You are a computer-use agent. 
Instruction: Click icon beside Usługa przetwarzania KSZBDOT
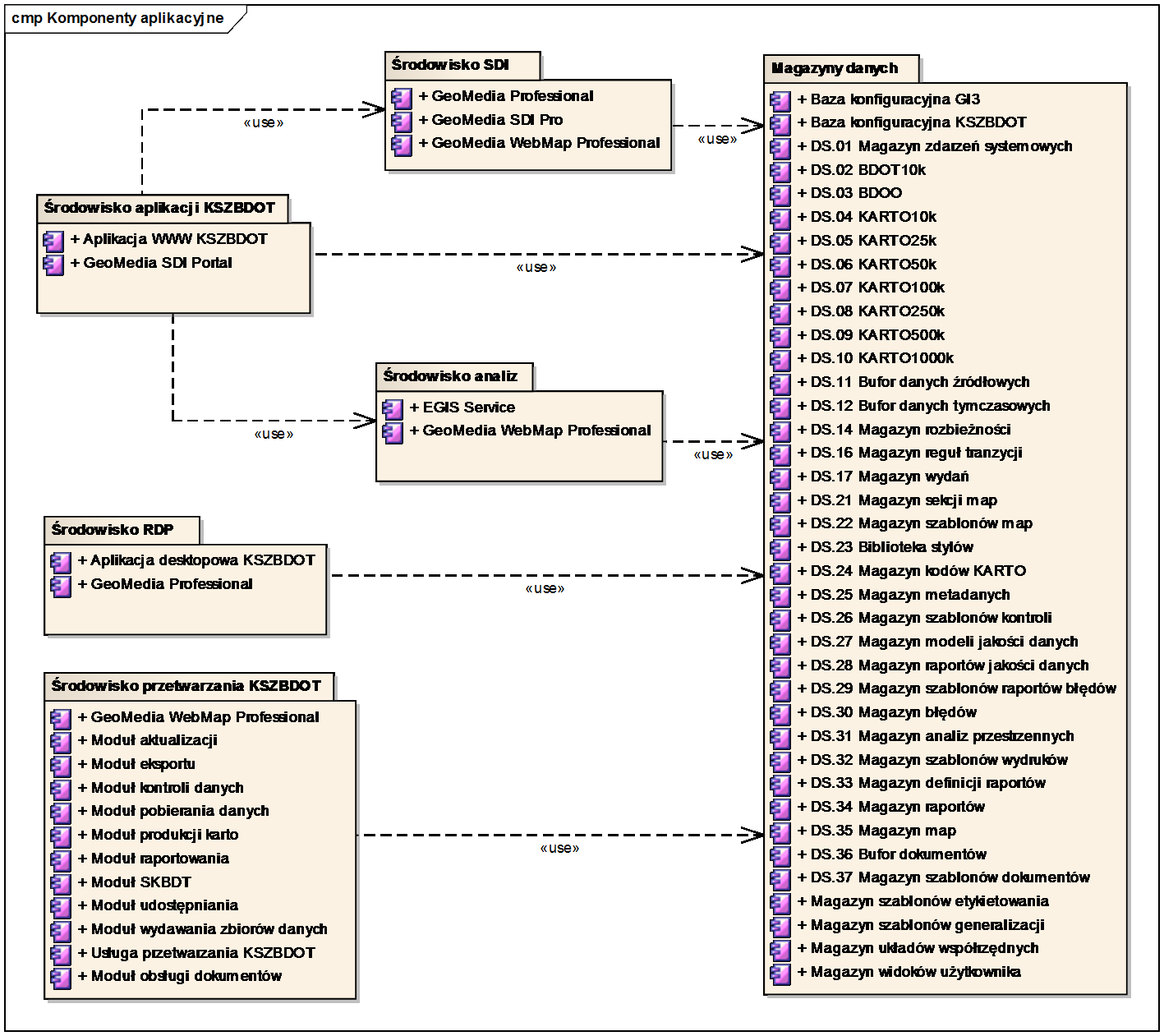pyautogui.click(x=61, y=955)
